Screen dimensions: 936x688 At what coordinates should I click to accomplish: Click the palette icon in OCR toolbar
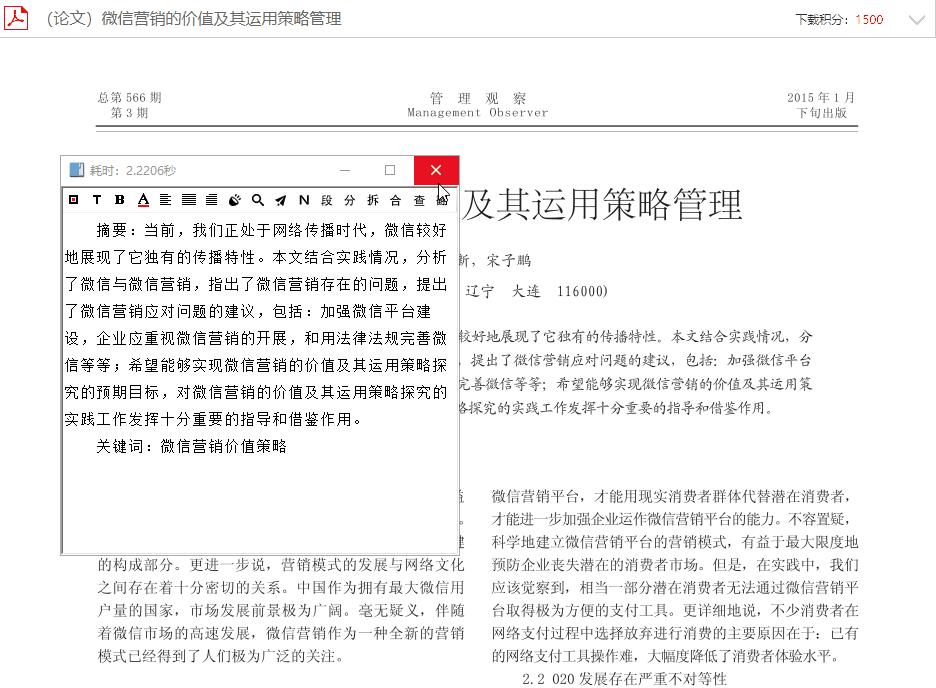click(235, 200)
